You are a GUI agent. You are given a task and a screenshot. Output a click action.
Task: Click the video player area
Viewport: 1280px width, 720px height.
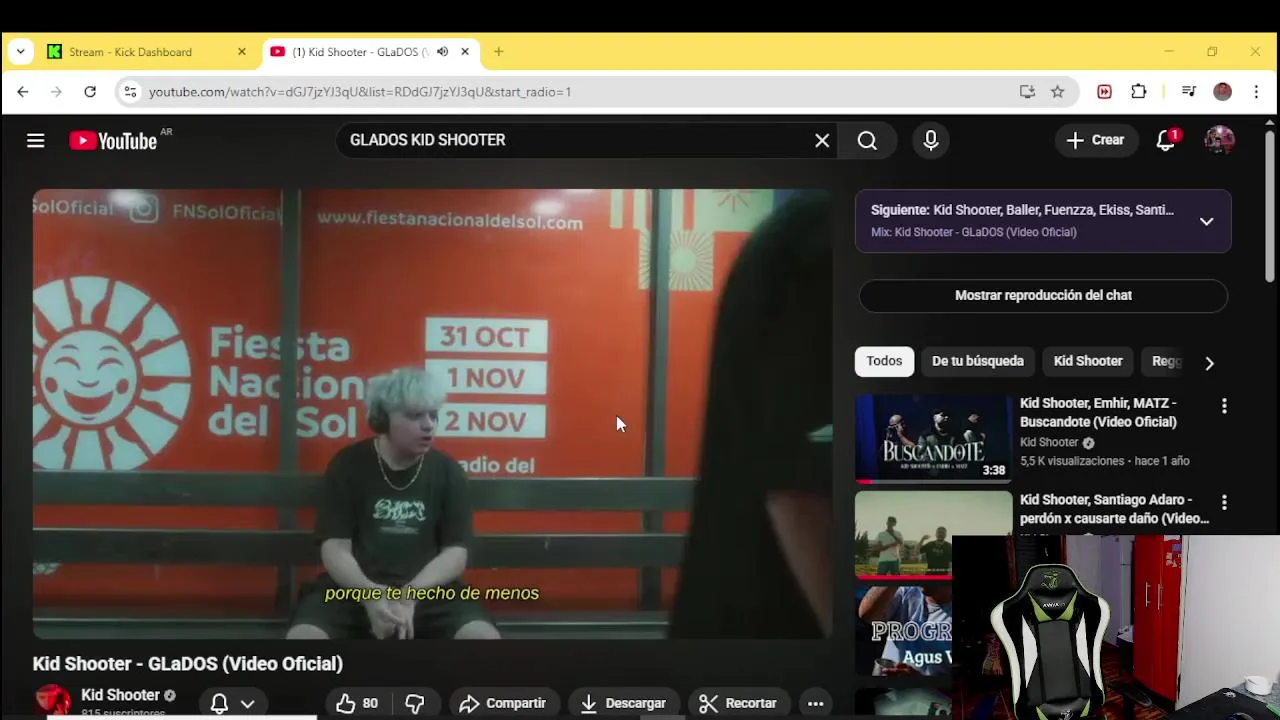pos(432,414)
